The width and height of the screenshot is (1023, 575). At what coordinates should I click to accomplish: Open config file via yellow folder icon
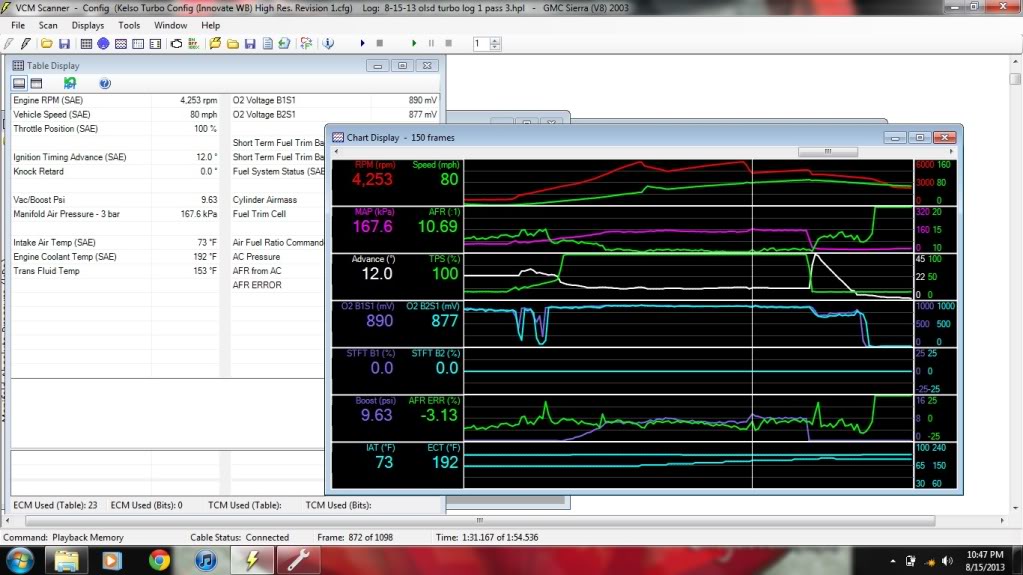click(x=46, y=44)
